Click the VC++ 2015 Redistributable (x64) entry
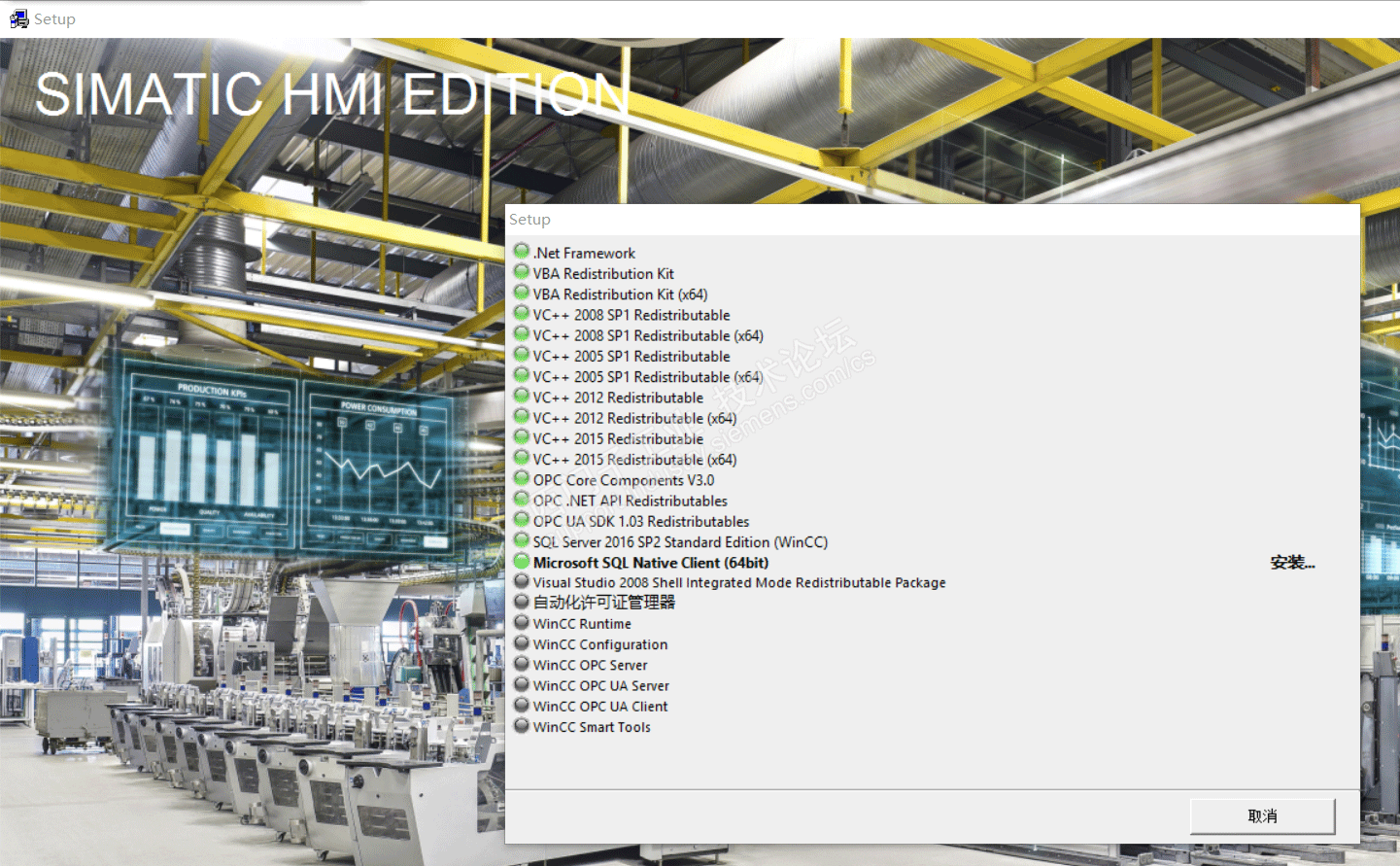The image size is (1400, 866). pyautogui.click(x=634, y=460)
